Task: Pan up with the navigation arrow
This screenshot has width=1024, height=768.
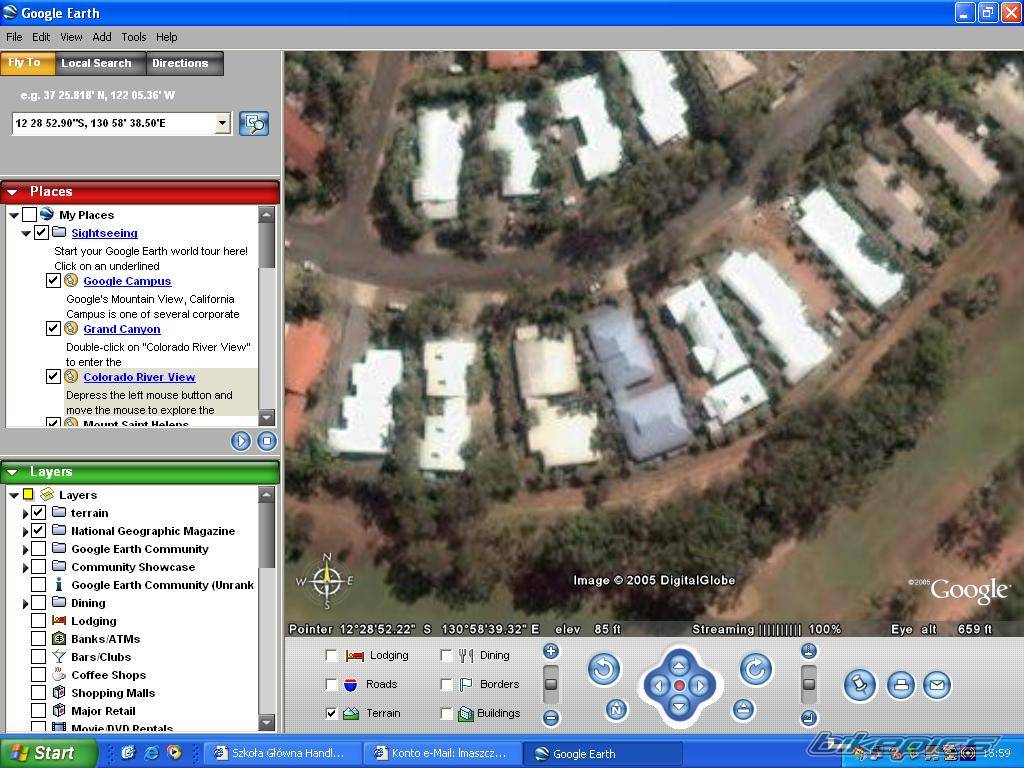Action: 679,666
